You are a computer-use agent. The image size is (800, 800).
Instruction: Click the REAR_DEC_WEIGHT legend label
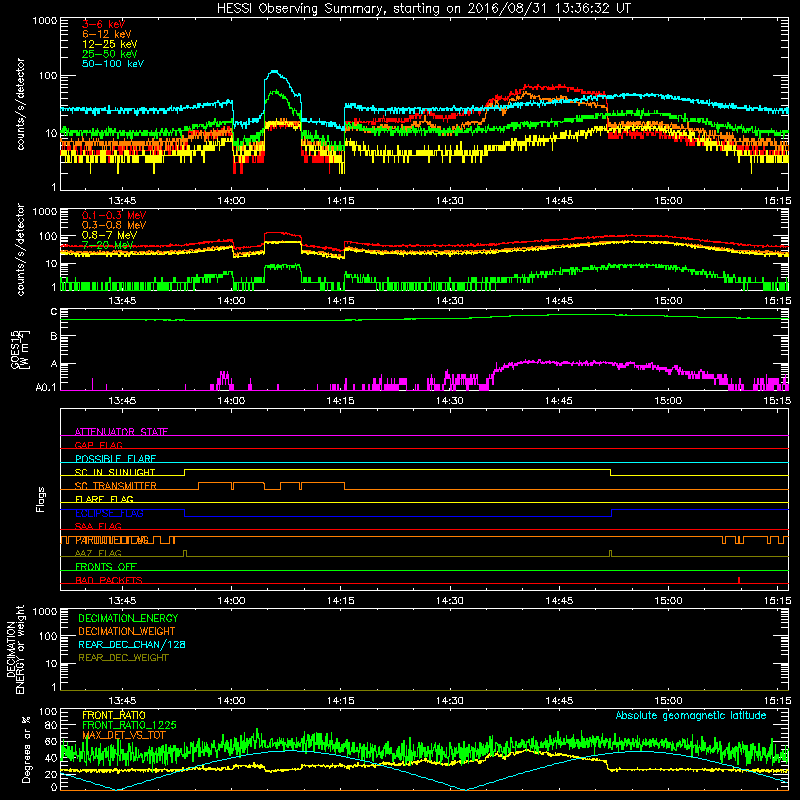pyautogui.click(x=123, y=658)
